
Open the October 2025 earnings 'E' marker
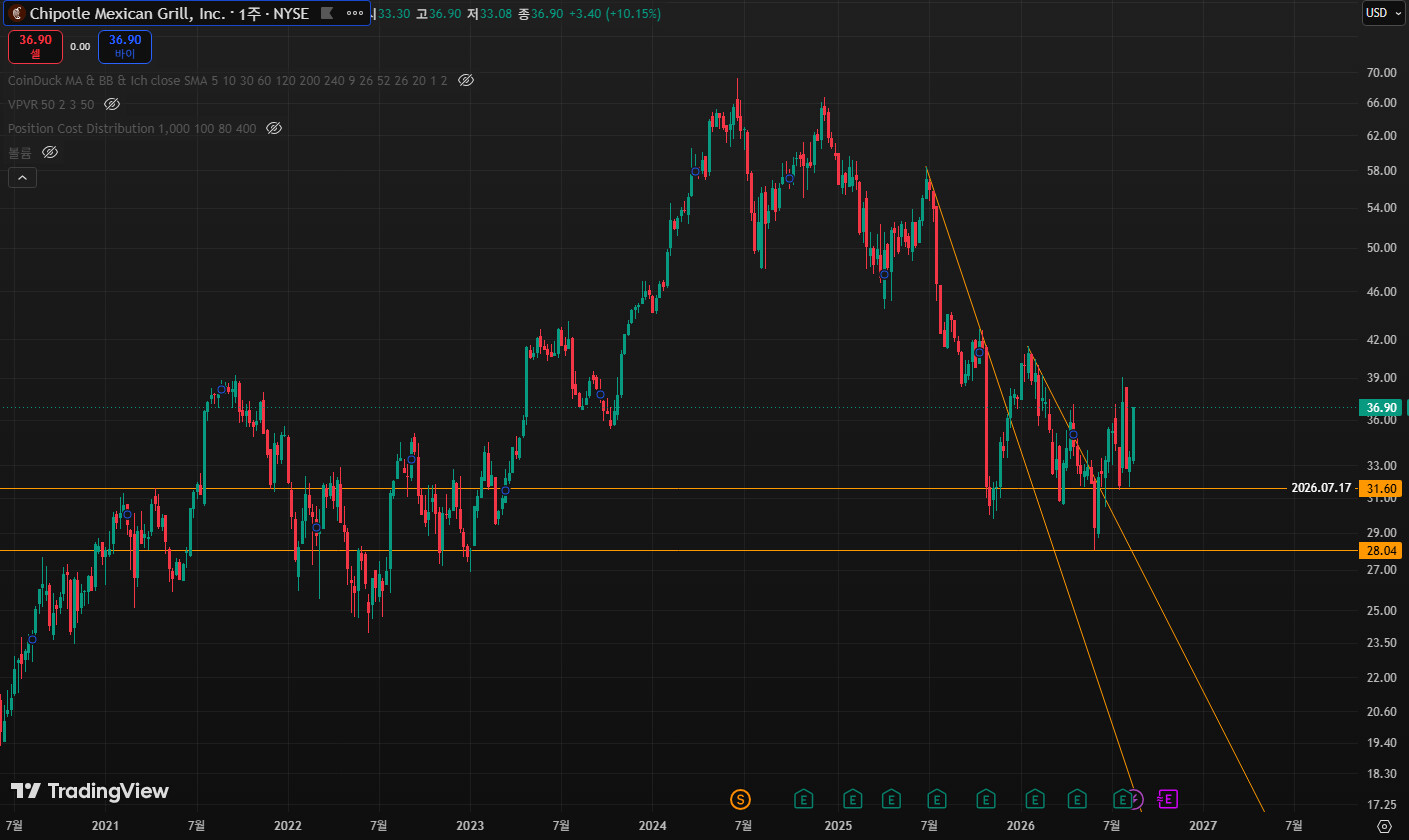986,798
